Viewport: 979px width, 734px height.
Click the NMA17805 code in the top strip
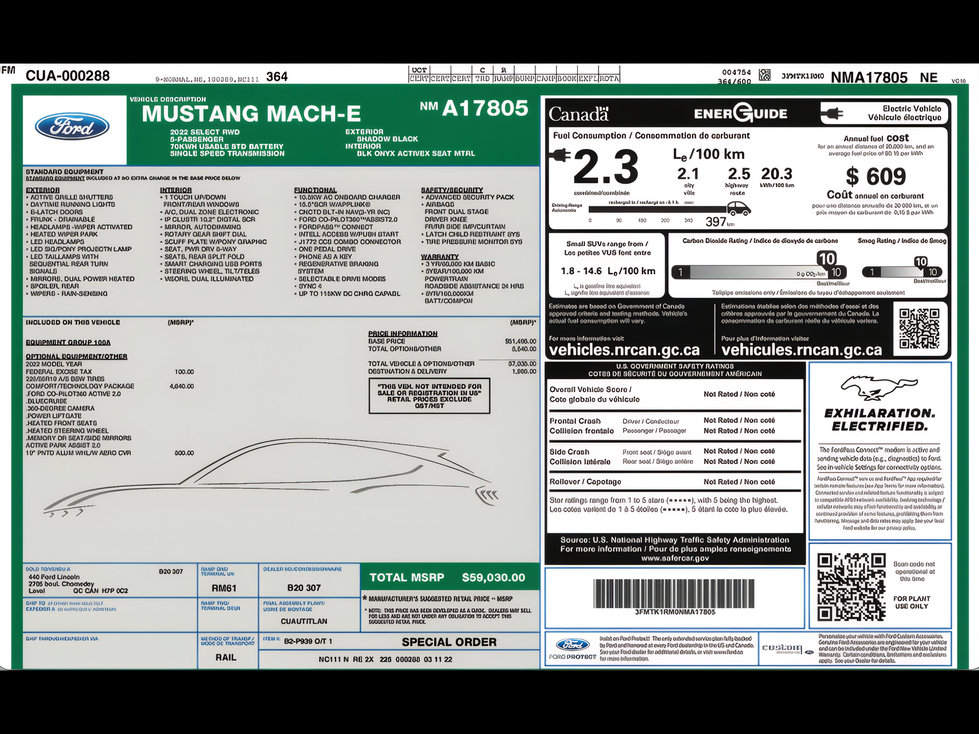pyautogui.click(x=868, y=77)
